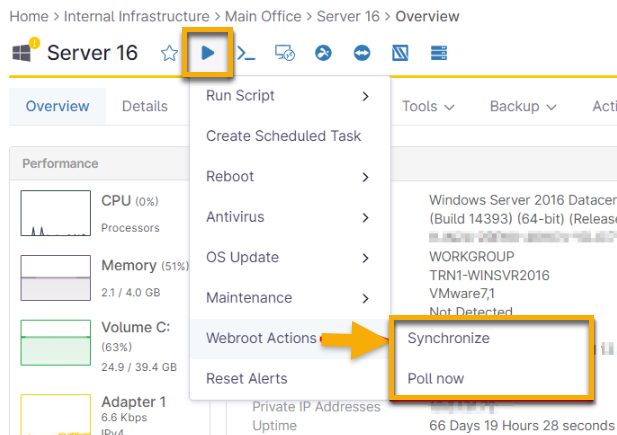The height and width of the screenshot is (435, 617).
Task: Choose Synchronize from Webroot Actions
Action: pyautogui.click(x=448, y=338)
